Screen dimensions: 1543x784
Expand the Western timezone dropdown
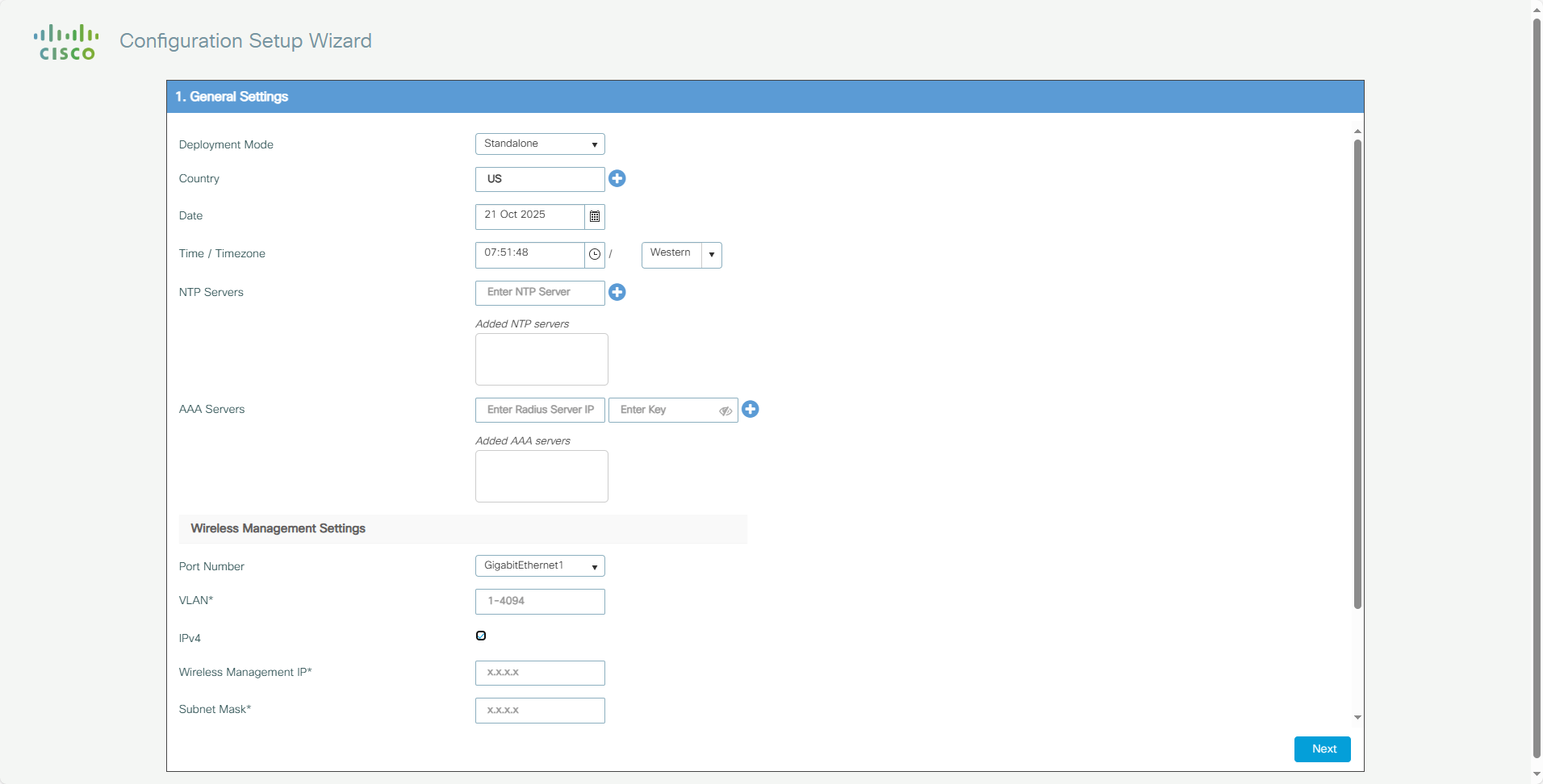coord(711,254)
